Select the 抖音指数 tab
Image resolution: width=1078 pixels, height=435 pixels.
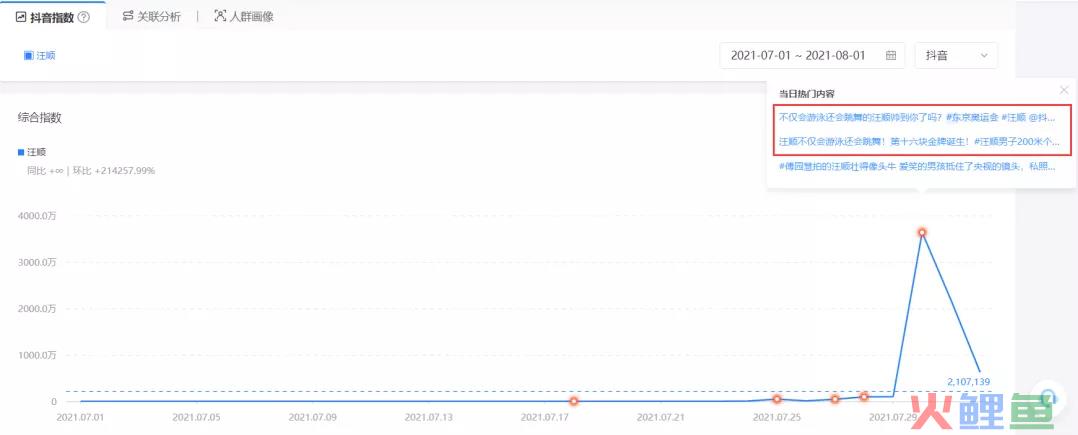pyautogui.click(x=52, y=17)
